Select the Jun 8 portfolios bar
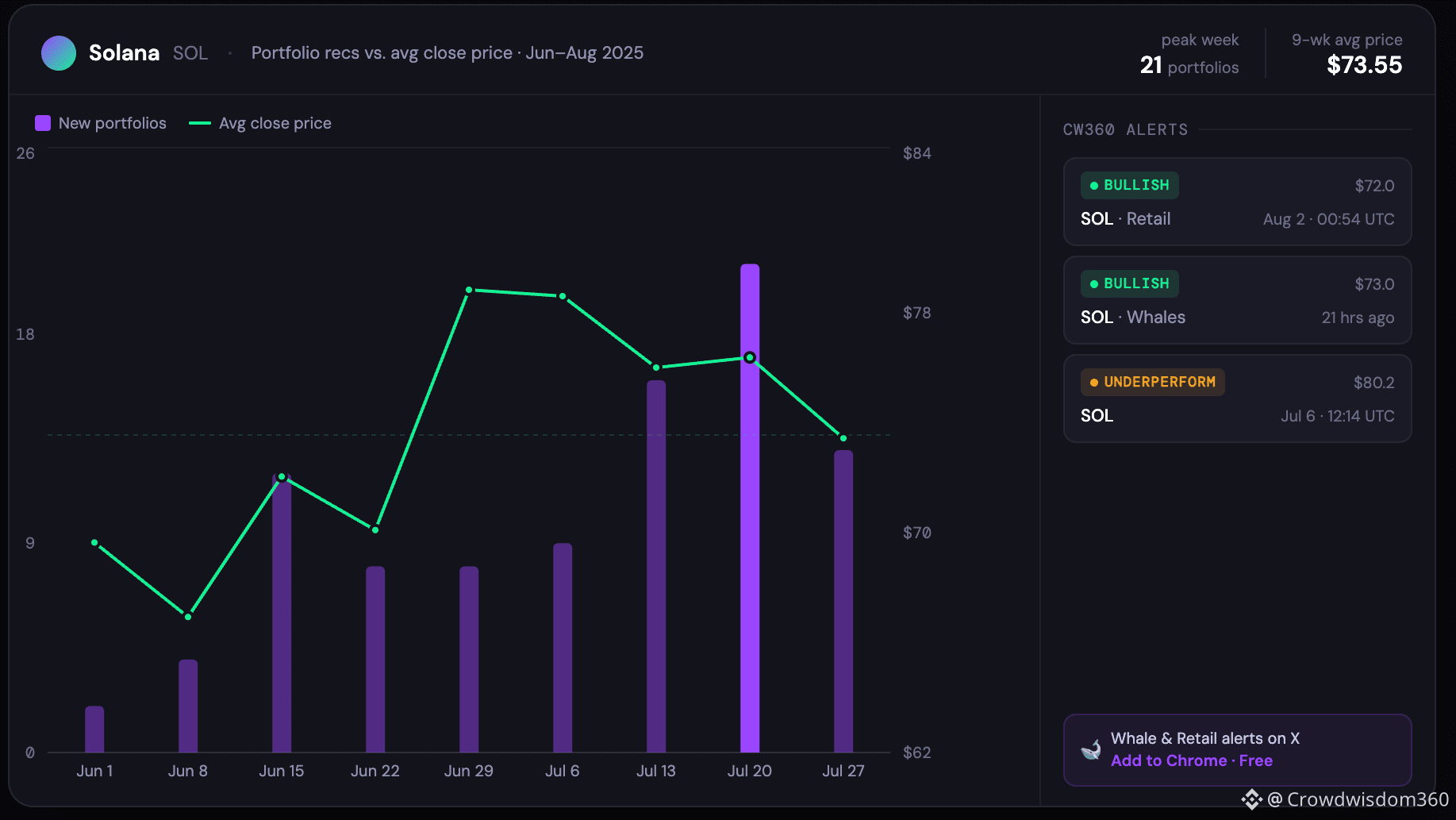Image resolution: width=1456 pixels, height=820 pixels. [x=188, y=706]
